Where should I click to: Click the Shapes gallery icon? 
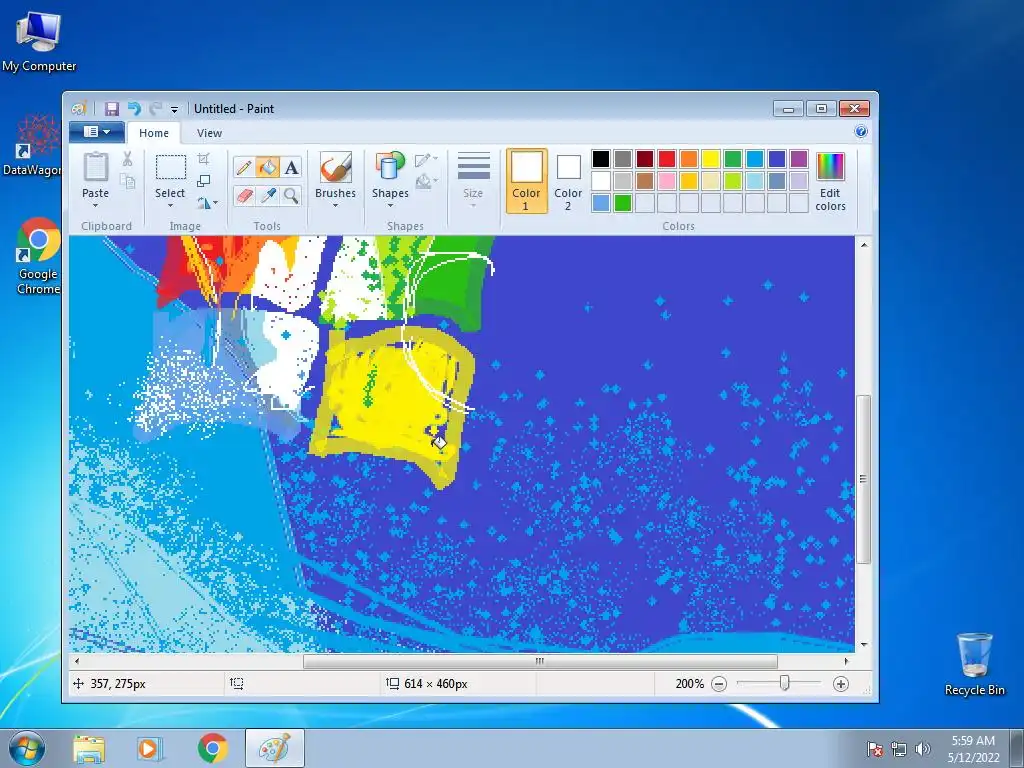coord(390,167)
